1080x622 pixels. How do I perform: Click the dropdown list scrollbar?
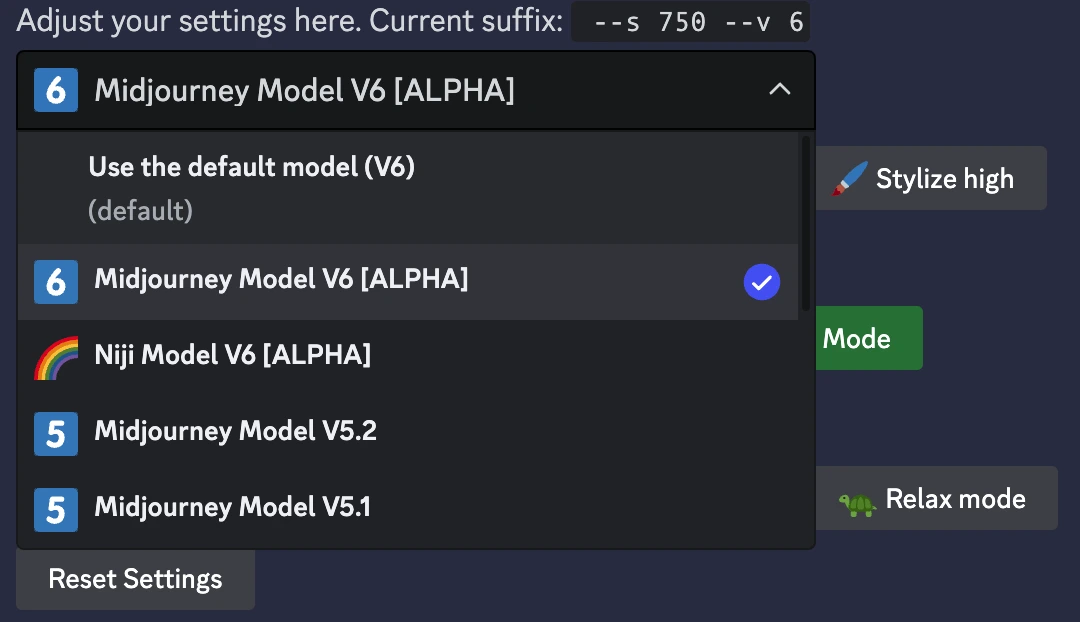[x=806, y=223]
